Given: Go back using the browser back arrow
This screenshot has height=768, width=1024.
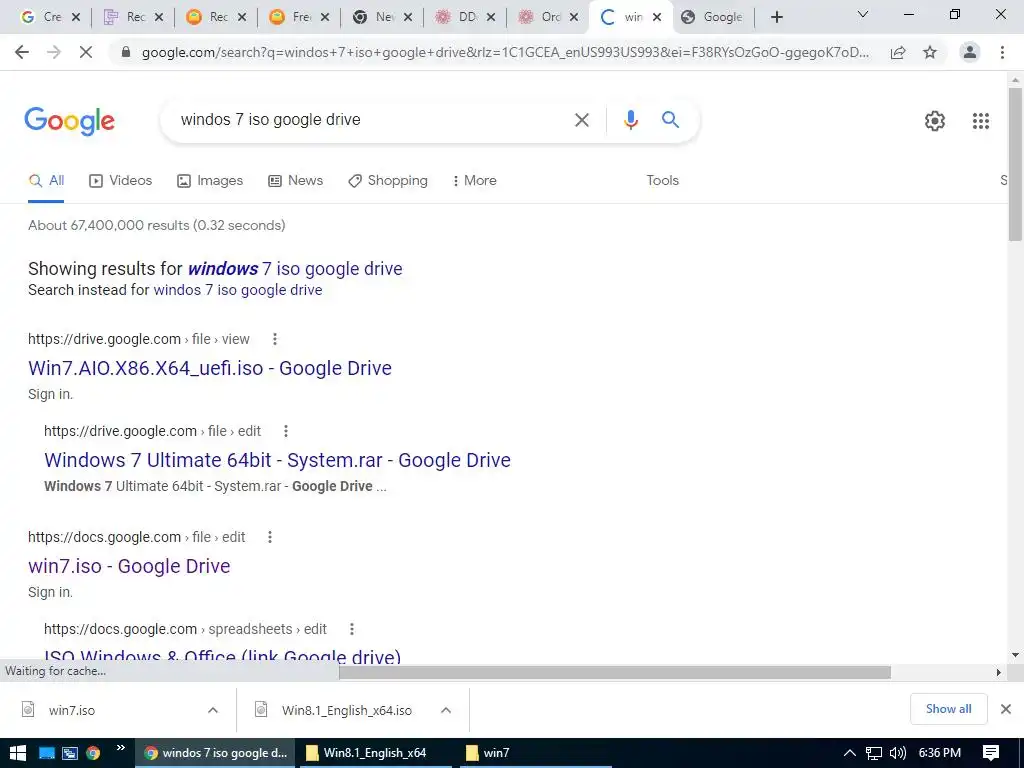Looking at the screenshot, I should (22, 52).
